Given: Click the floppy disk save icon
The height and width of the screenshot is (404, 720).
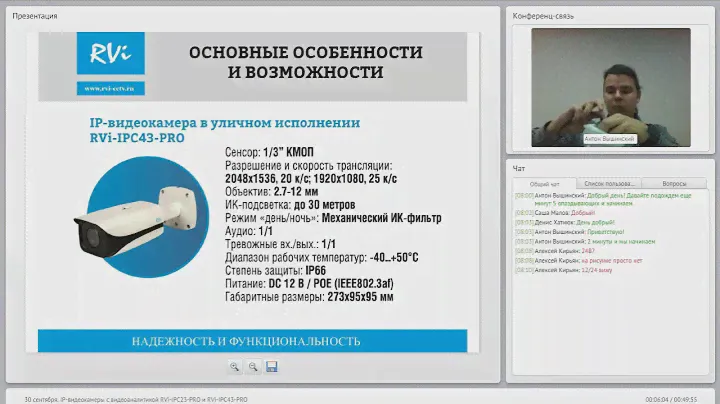Looking at the screenshot, I should [271, 367].
